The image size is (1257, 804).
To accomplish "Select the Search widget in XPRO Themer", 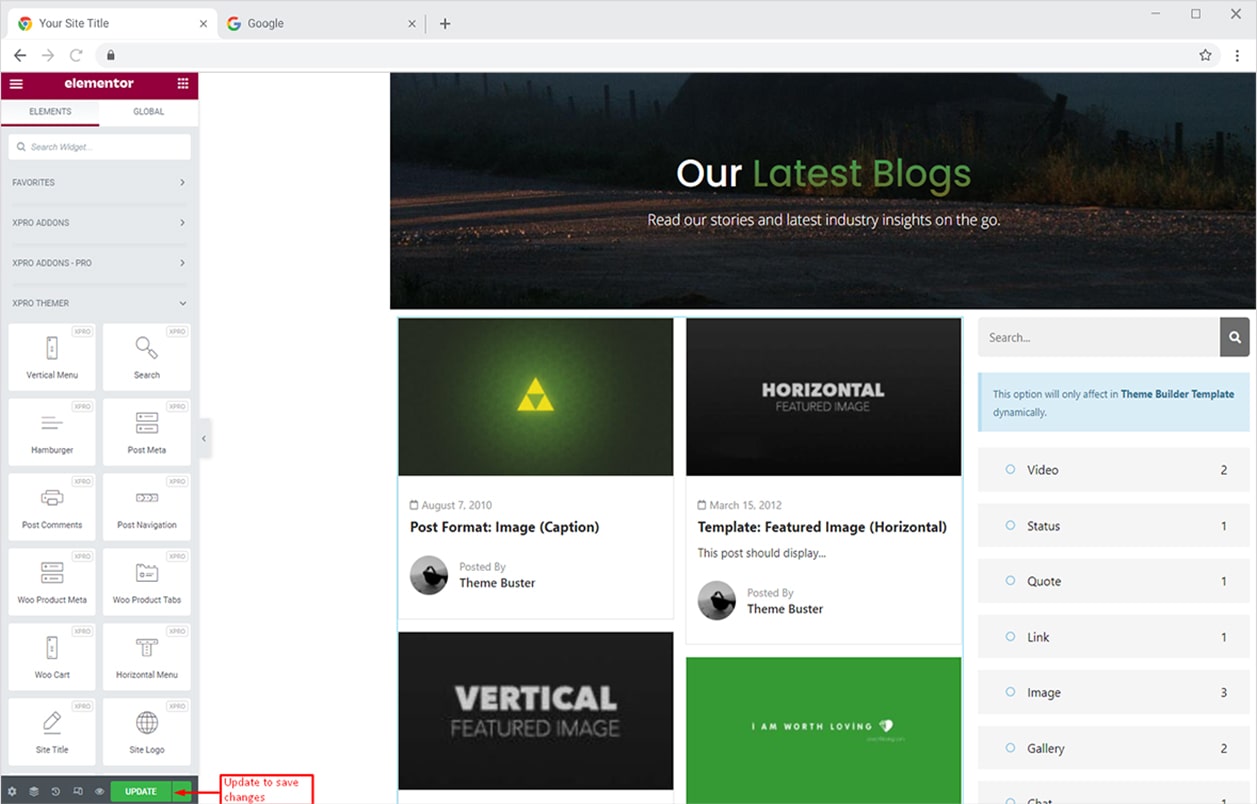I will click(x=147, y=356).
